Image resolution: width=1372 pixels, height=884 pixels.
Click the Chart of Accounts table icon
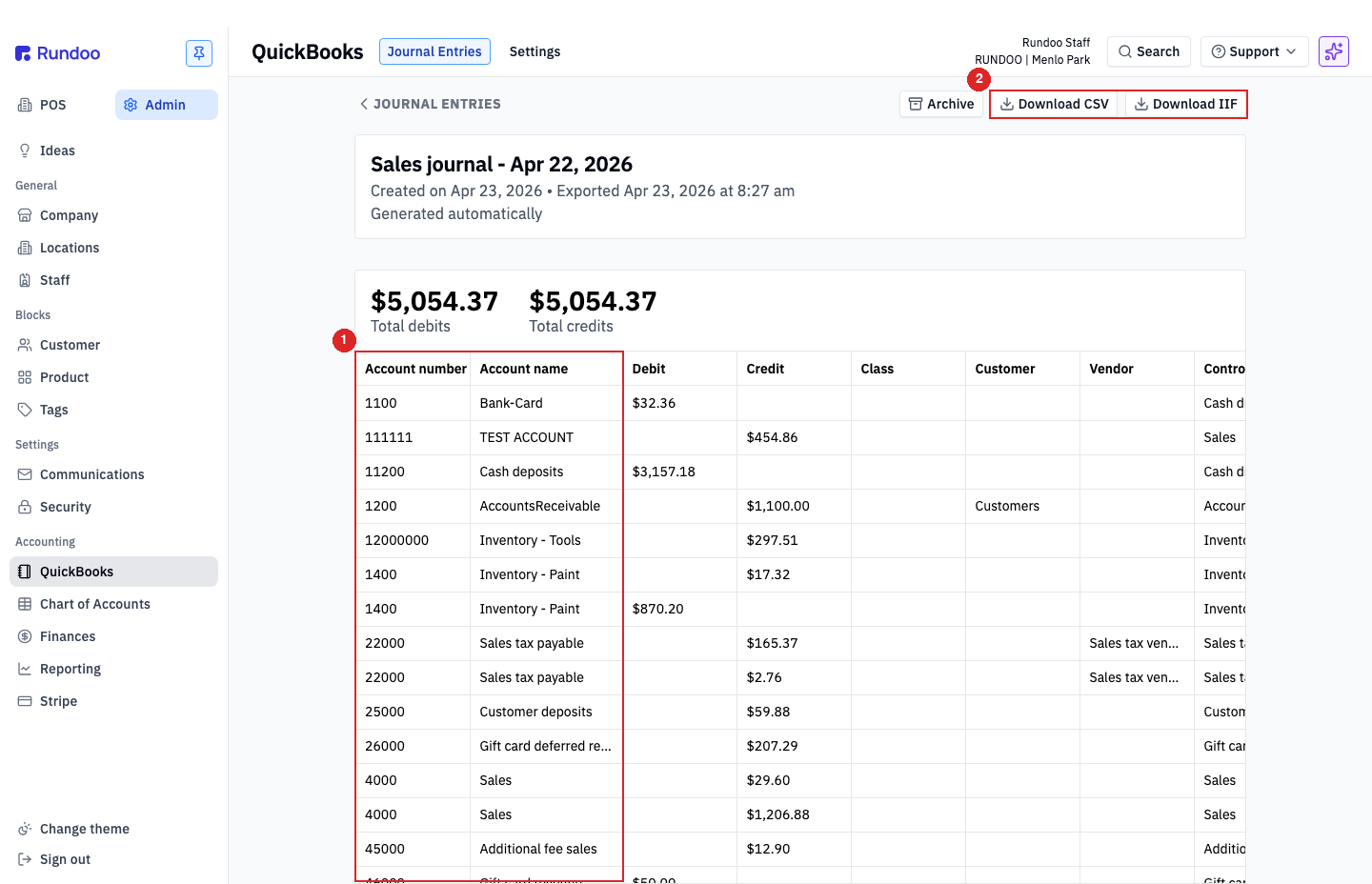coord(25,604)
